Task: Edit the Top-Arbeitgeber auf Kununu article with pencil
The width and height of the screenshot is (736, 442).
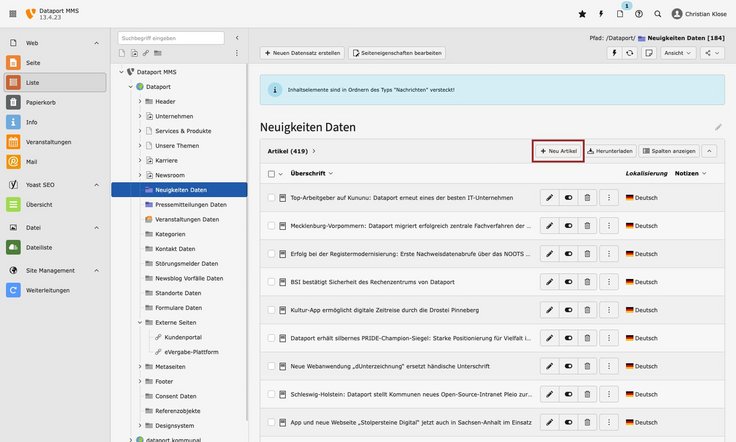Action: tap(549, 198)
